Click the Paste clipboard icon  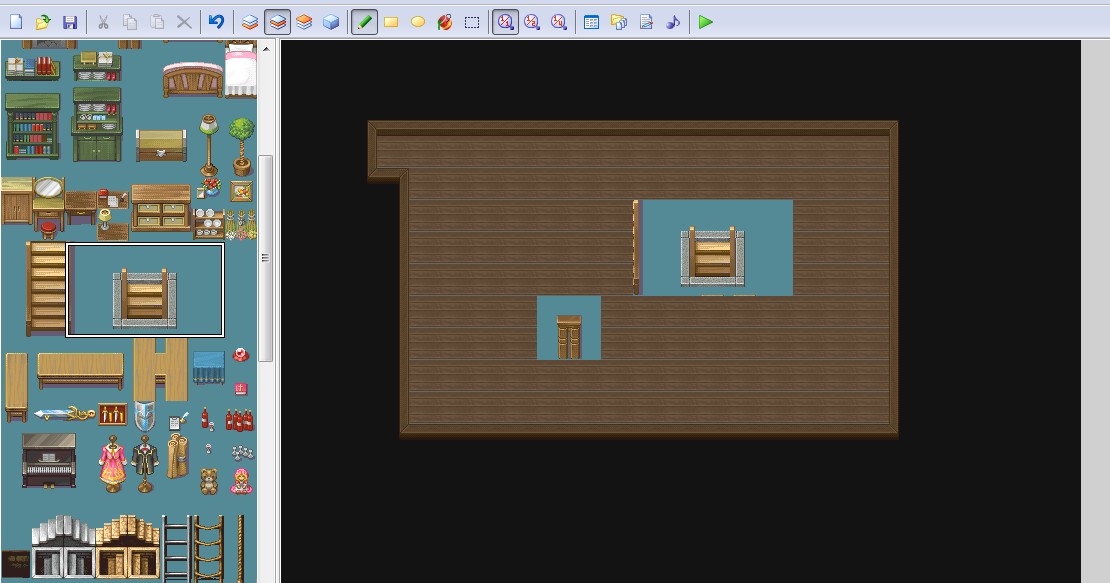pyautogui.click(x=157, y=22)
